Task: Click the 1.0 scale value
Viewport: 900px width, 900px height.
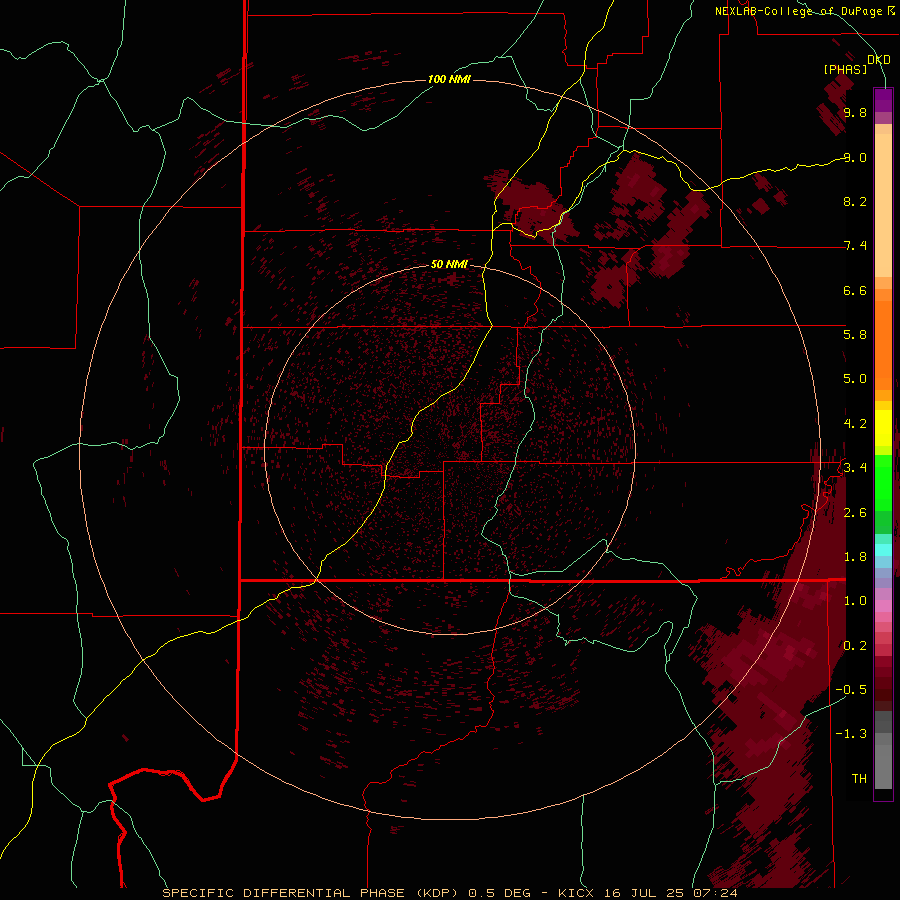Action: 855,601
